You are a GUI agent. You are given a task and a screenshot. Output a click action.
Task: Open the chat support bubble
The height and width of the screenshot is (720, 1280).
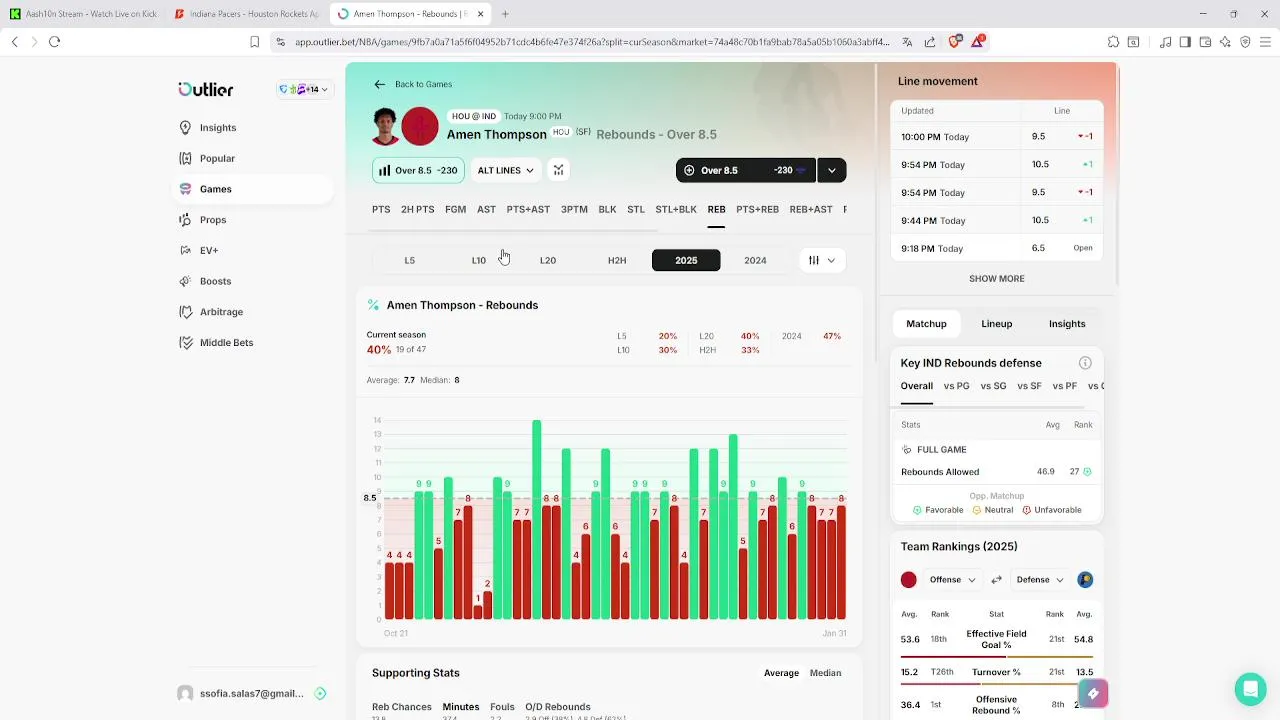coord(1250,689)
